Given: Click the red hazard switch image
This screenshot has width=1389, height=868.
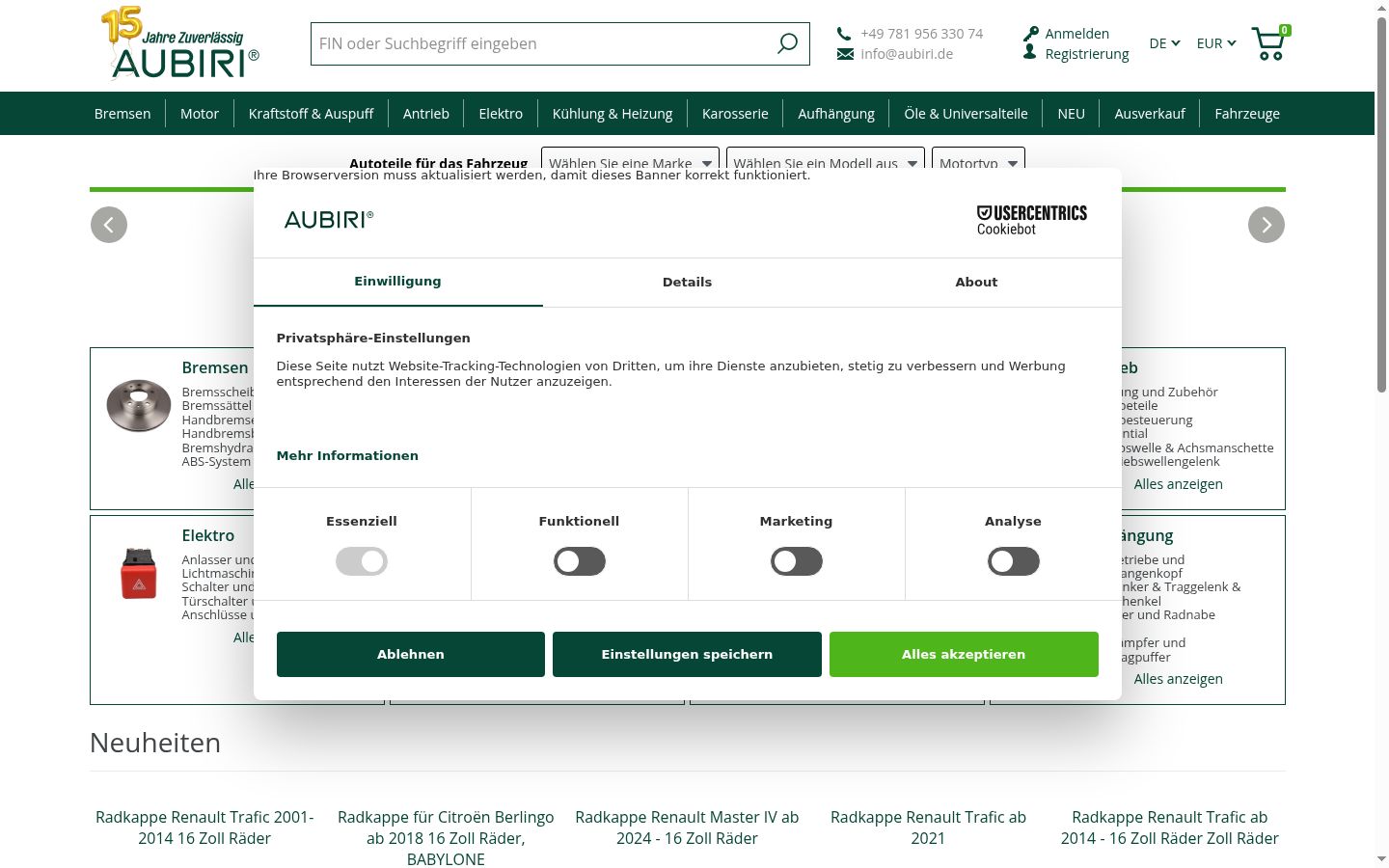Looking at the screenshot, I should 139,573.
